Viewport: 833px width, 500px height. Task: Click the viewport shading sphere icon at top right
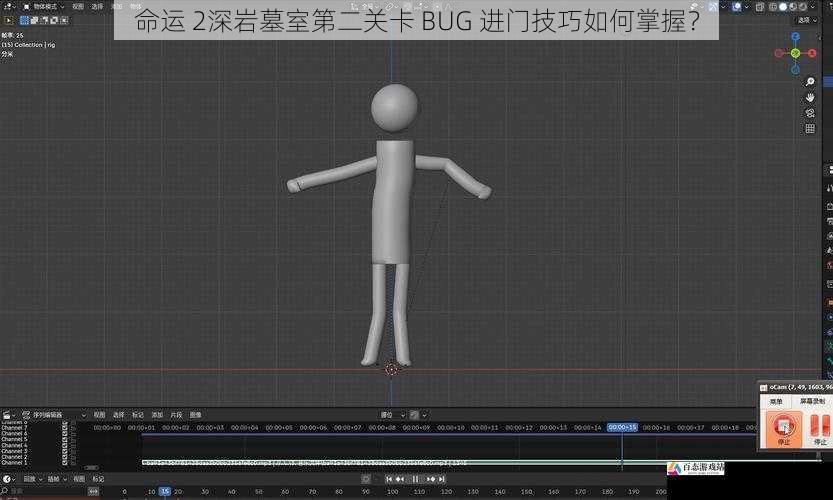[783, 7]
